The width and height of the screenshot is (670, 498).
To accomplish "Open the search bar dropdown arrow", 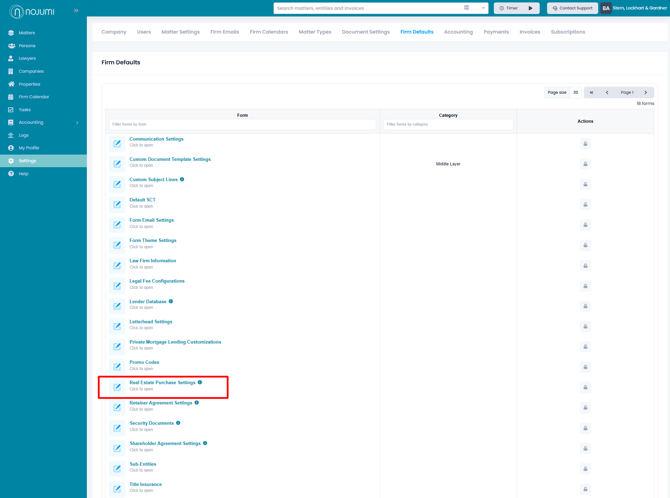I will coord(483,8).
